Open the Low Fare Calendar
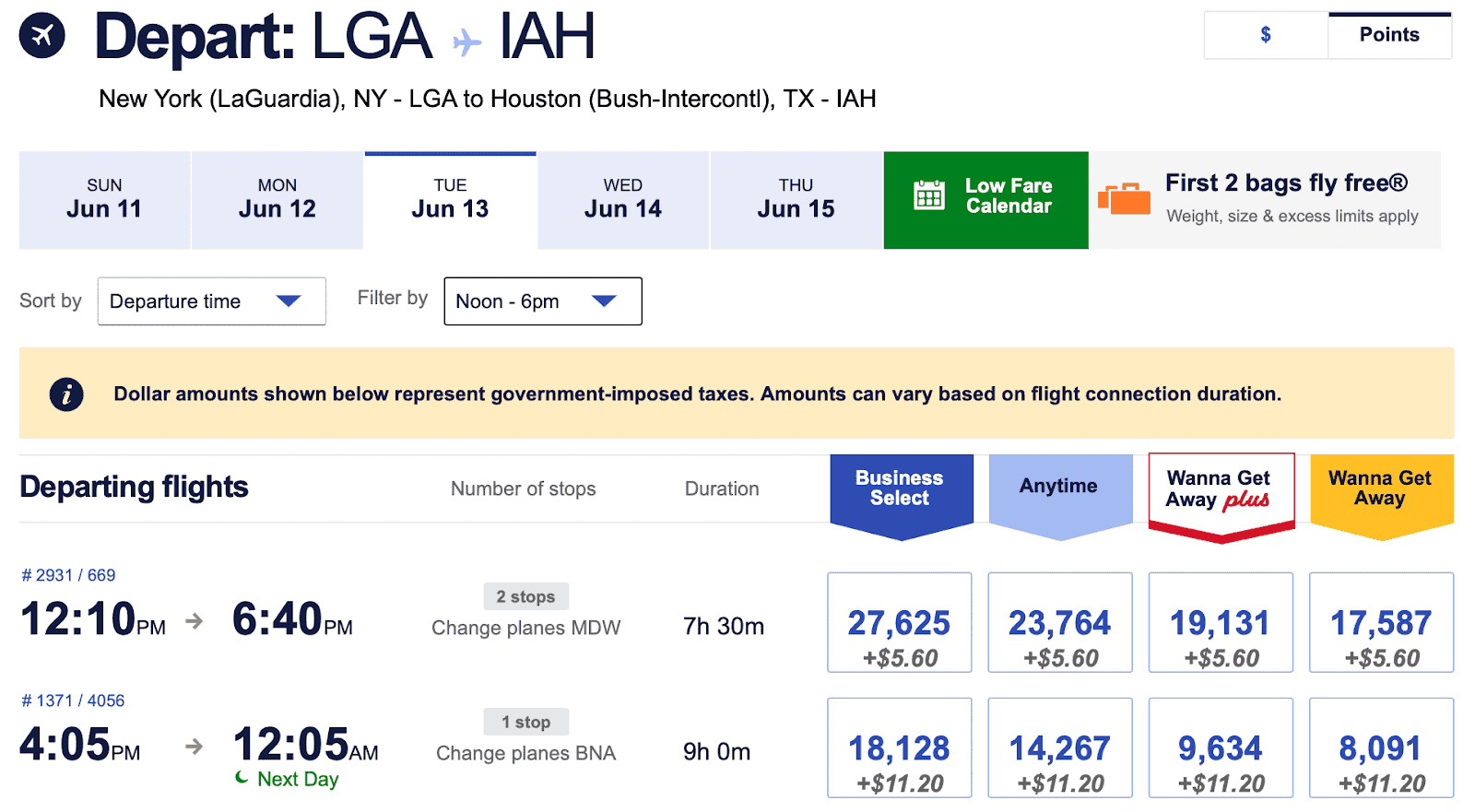 (1008, 196)
